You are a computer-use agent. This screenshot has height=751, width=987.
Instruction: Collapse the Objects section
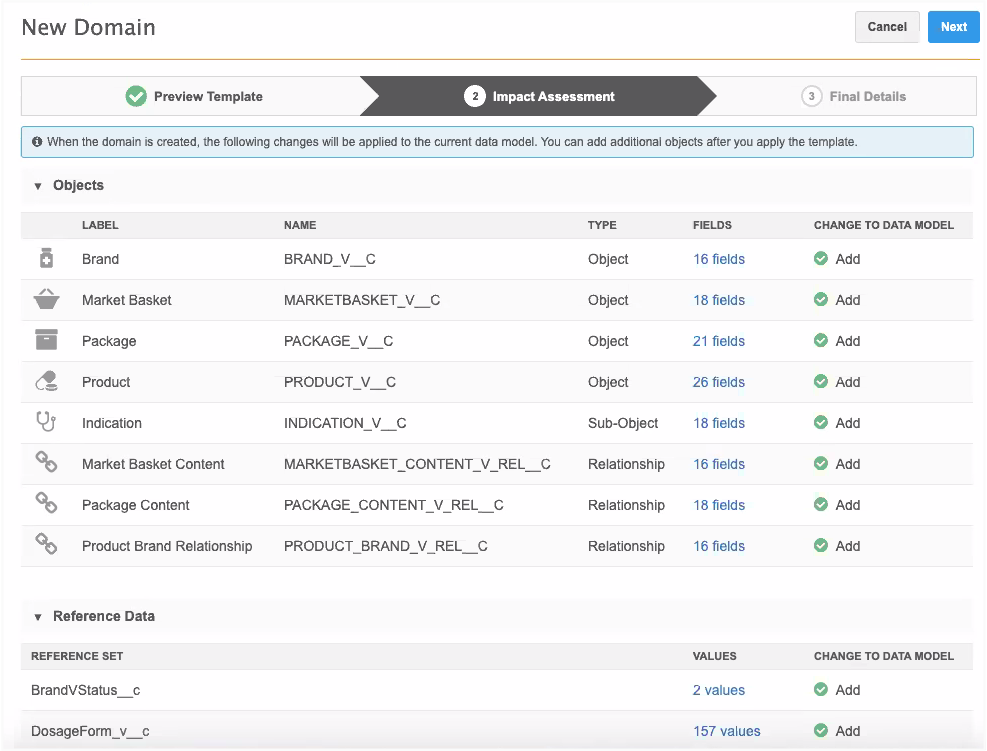38,186
